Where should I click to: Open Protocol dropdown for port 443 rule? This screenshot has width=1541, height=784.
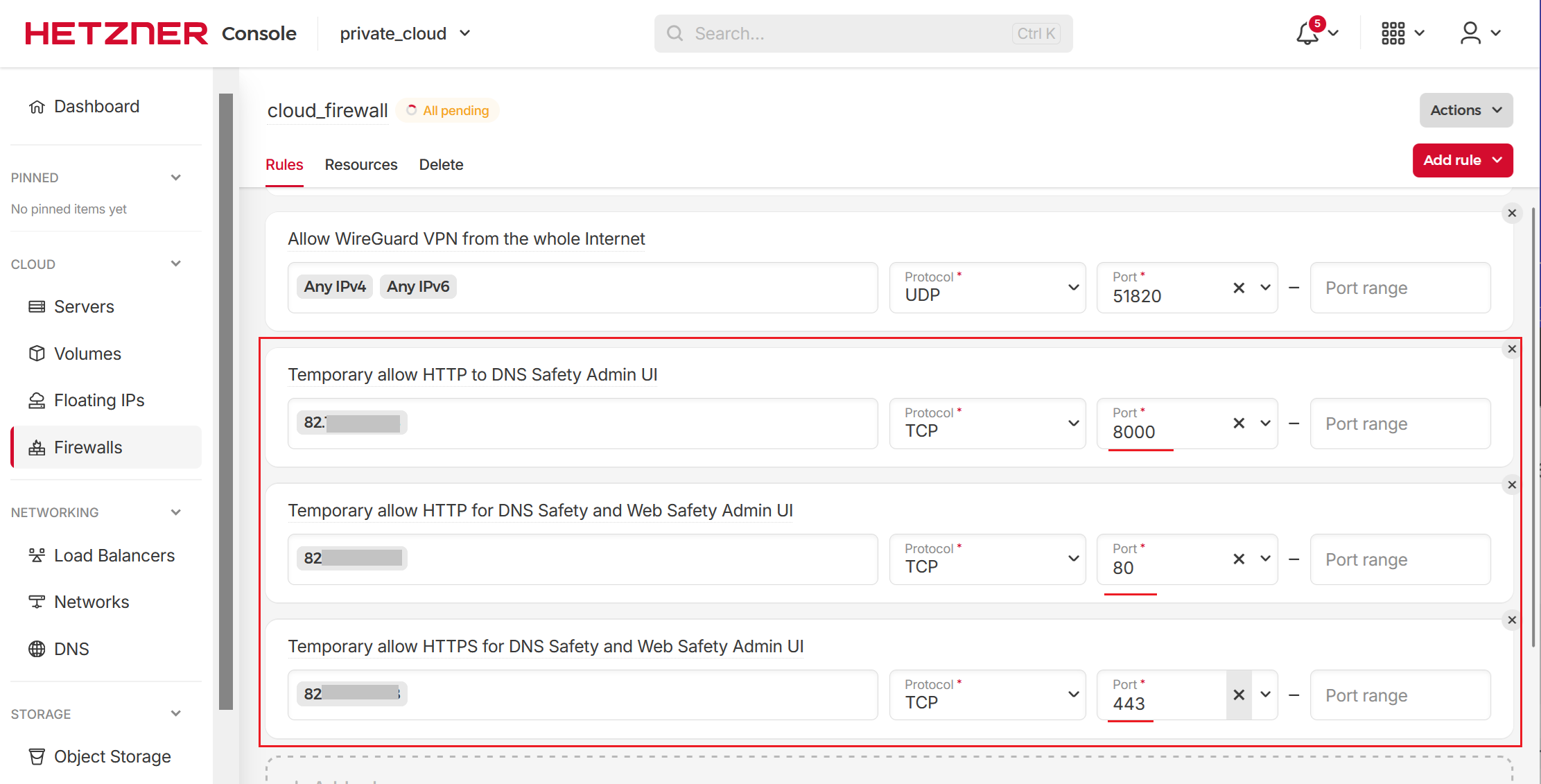(987, 695)
